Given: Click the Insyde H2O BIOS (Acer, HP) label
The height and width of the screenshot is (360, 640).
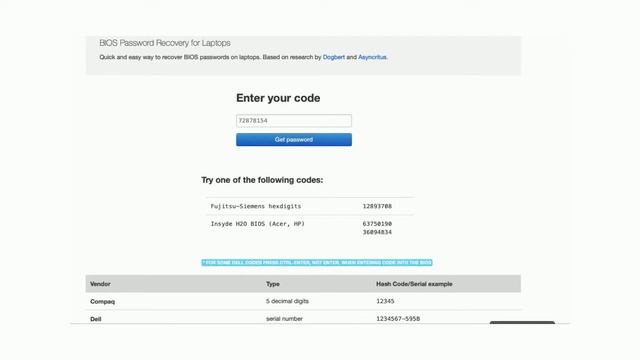Looking at the screenshot, I should [258, 224].
